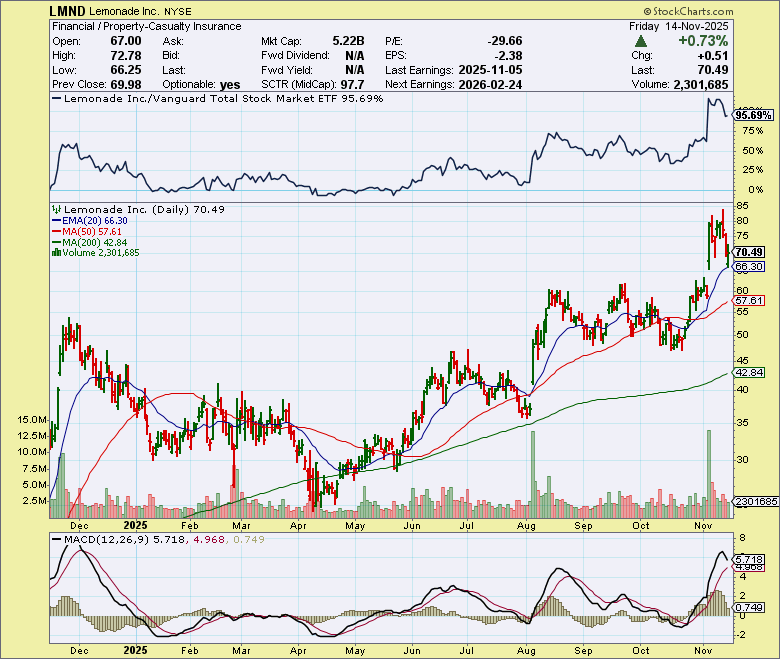
Task: Click the 15.0M volume axis label
Action: tap(32, 420)
